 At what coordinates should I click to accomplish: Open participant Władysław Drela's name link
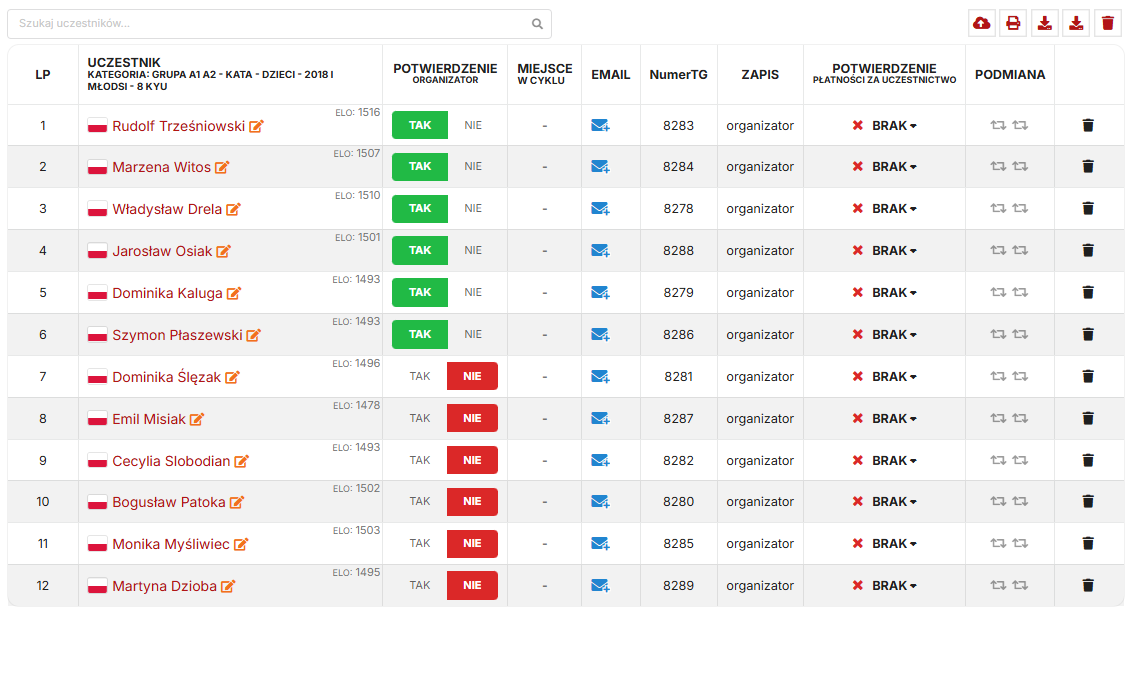pos(167,209)
